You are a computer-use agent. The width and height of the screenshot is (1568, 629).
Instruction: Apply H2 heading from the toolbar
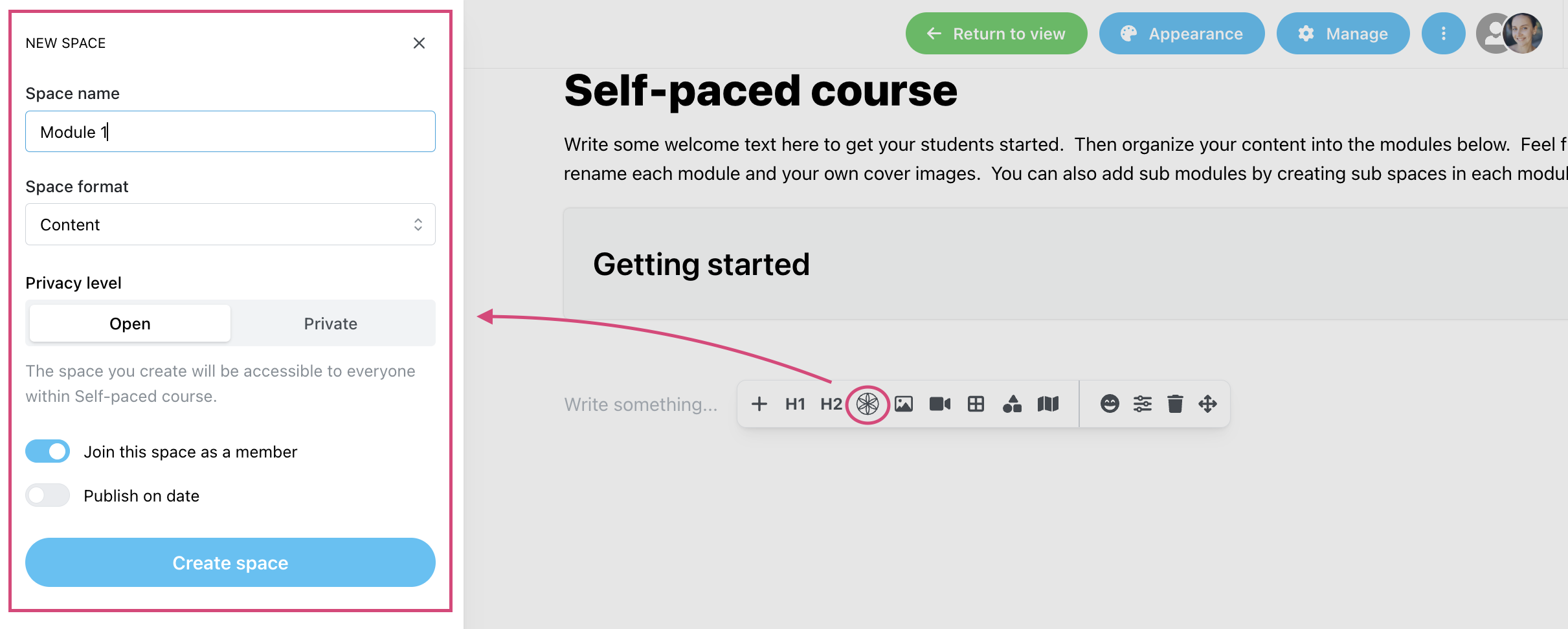(831, 404)
